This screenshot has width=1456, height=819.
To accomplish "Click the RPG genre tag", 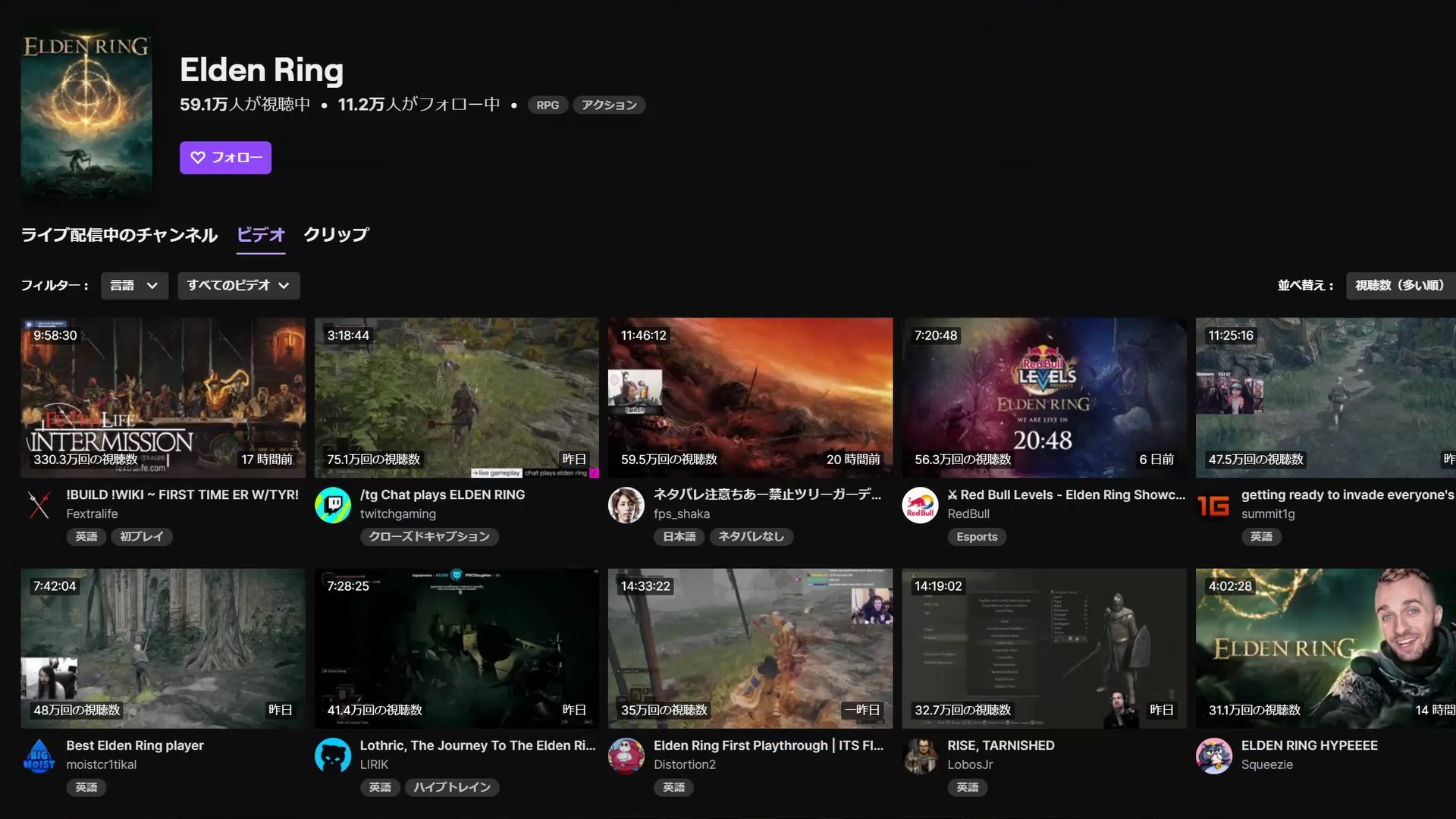I will 548,105.
